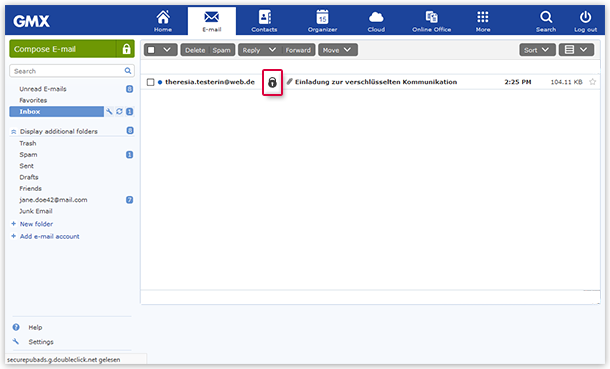Image resolution: width=610 pixels, height=369 pixels.
Task: Click the Settings wrench icon at bottom
Action: click(x=16, y=341)
